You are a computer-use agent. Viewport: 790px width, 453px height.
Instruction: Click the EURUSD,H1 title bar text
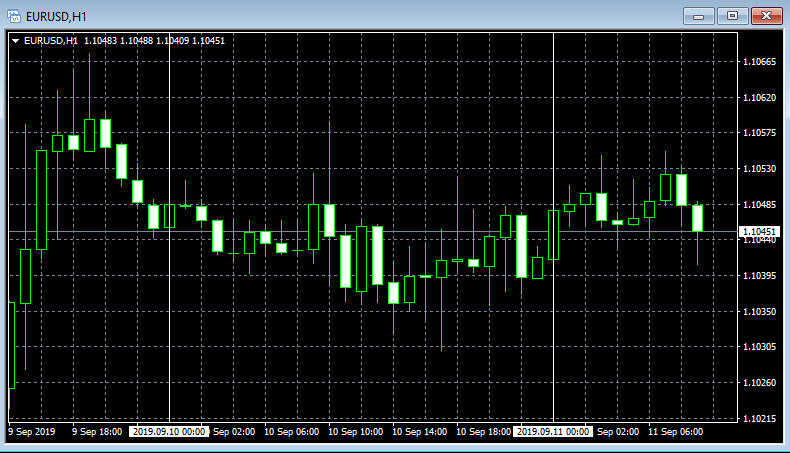tap(56, 17)
